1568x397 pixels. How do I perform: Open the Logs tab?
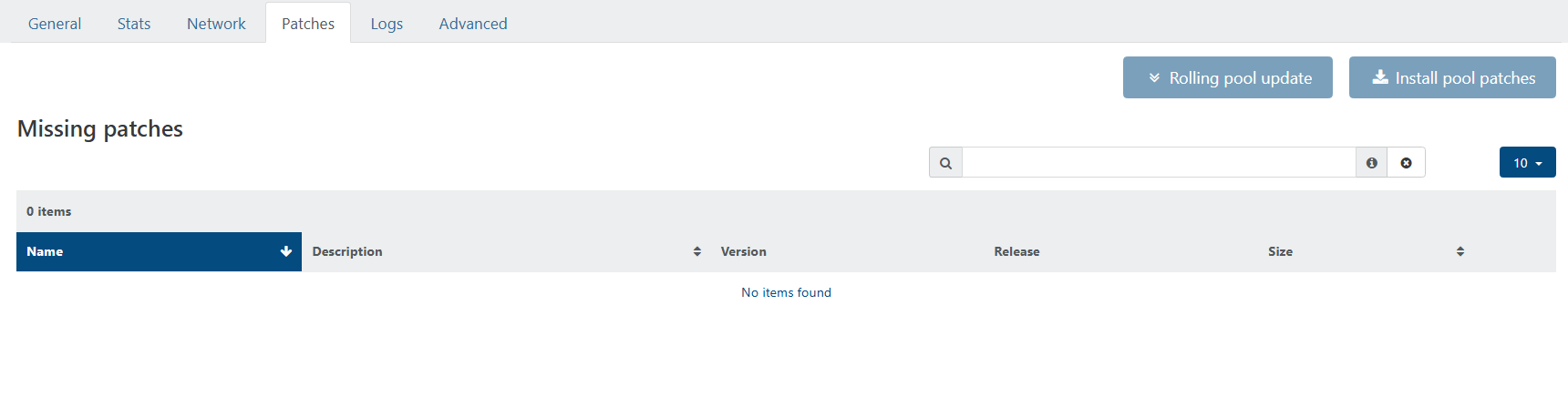387,24
